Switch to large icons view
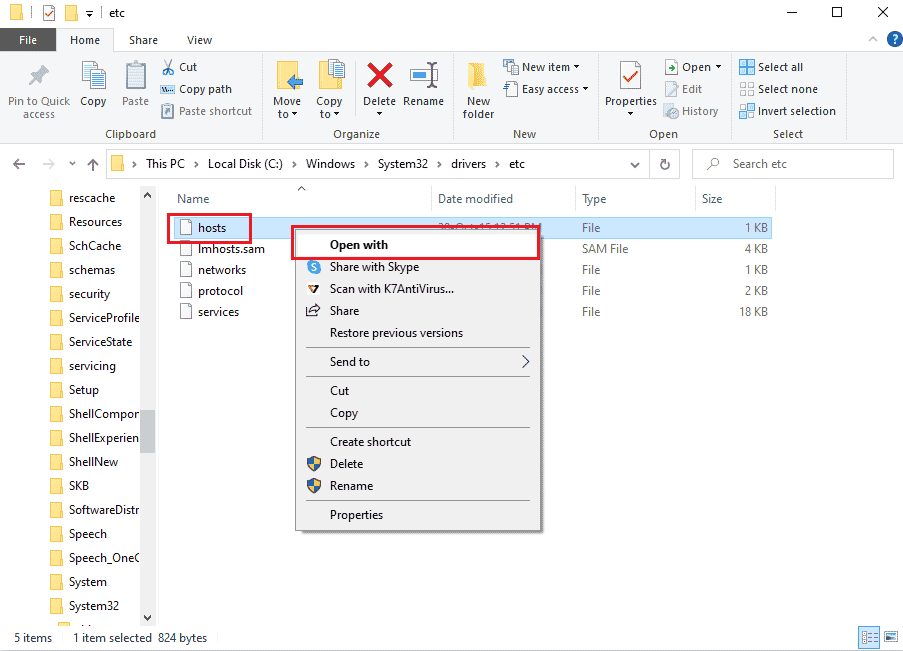 click(891, 637)
